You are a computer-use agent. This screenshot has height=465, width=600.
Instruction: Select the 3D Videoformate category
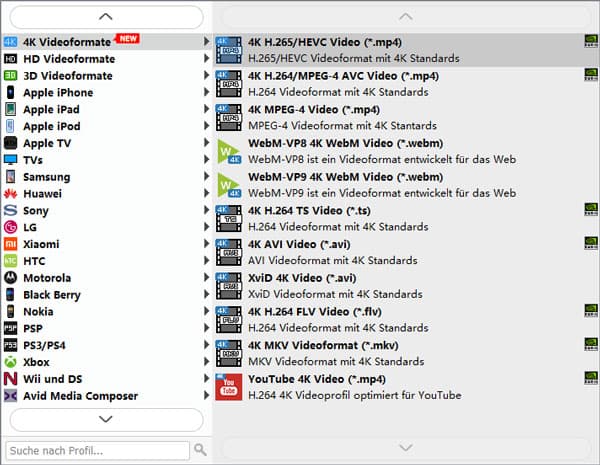(x=68, y=76)
